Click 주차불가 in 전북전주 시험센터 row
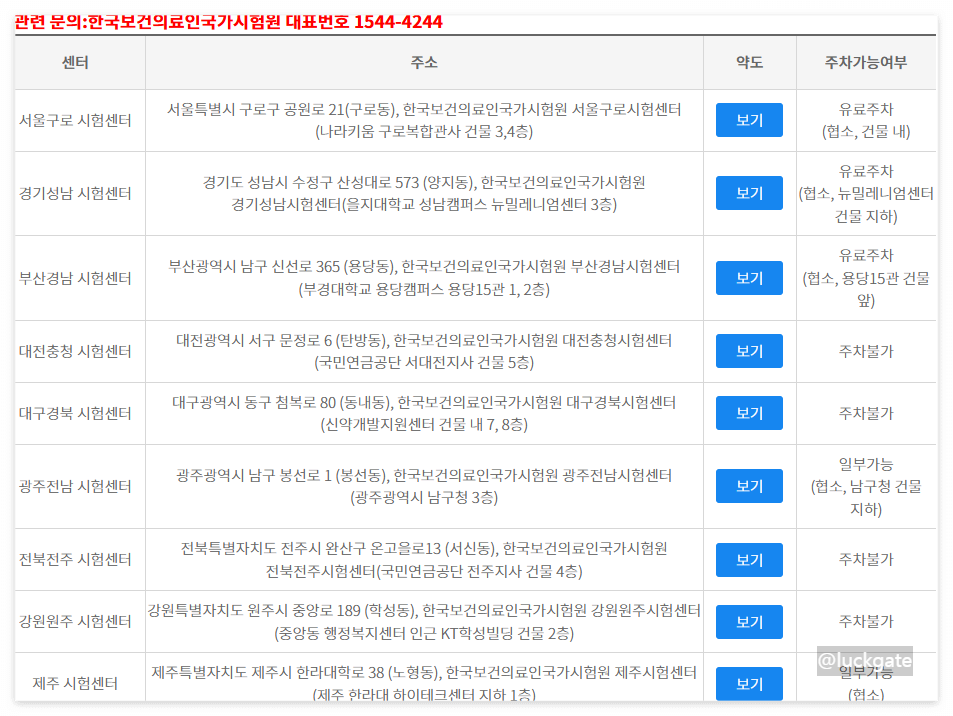 pos(865,559)
